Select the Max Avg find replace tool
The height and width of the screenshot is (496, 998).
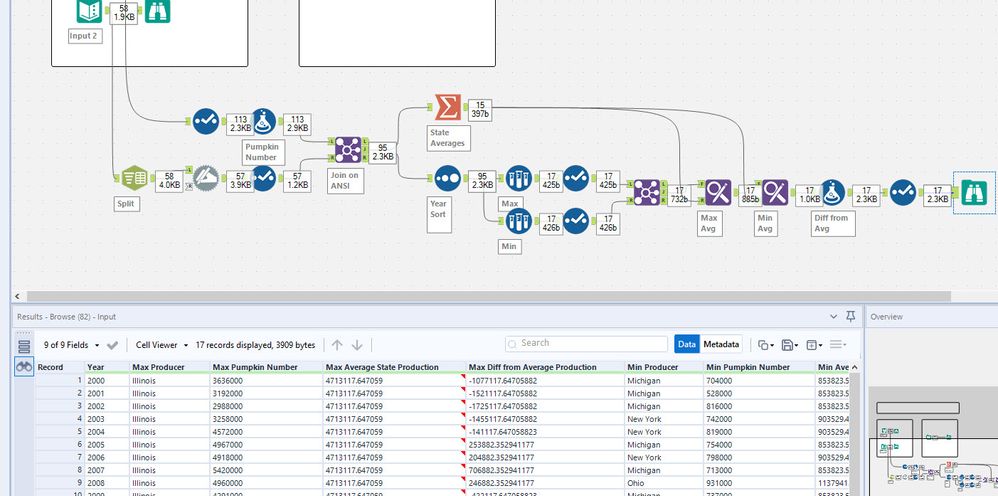pos(718,192)
